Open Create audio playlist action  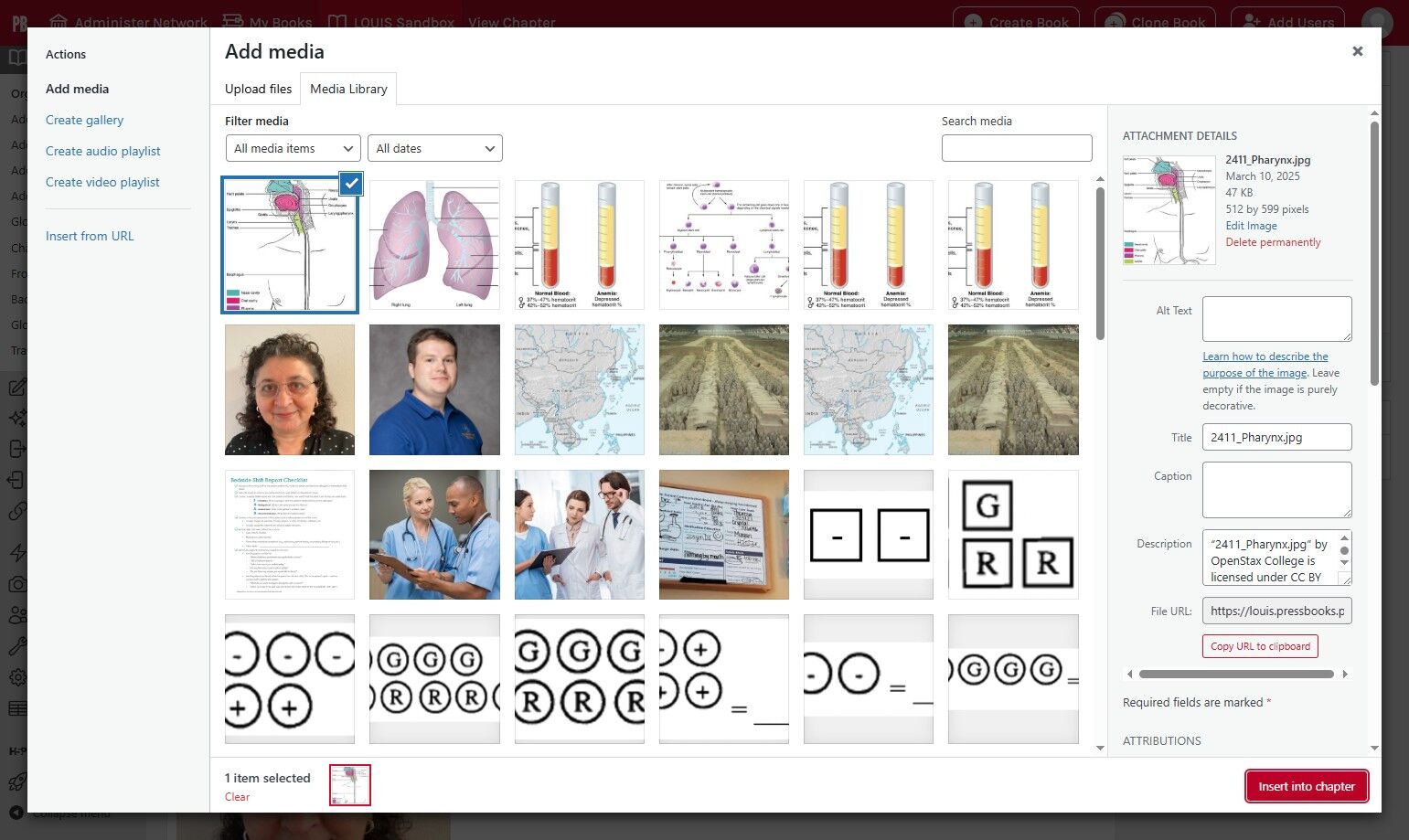click(103, 151)
